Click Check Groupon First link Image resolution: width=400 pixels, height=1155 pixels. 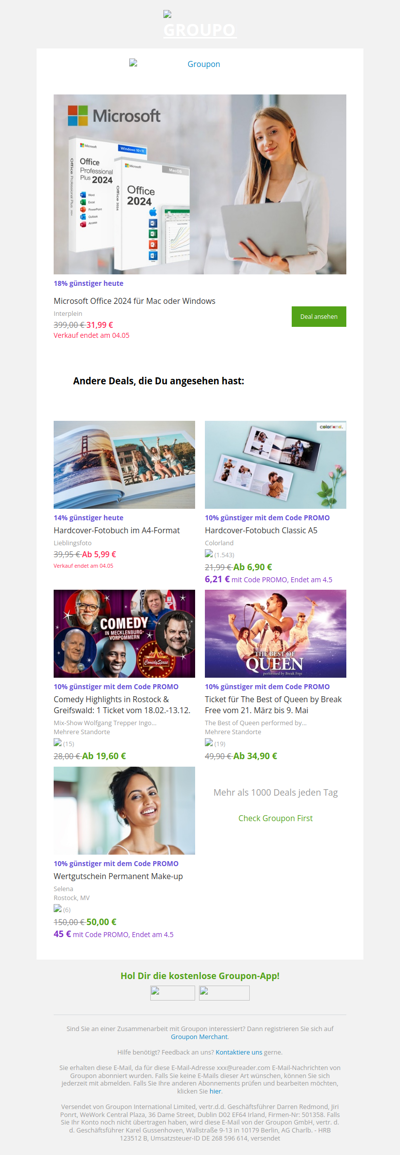(x=276, y=818)
